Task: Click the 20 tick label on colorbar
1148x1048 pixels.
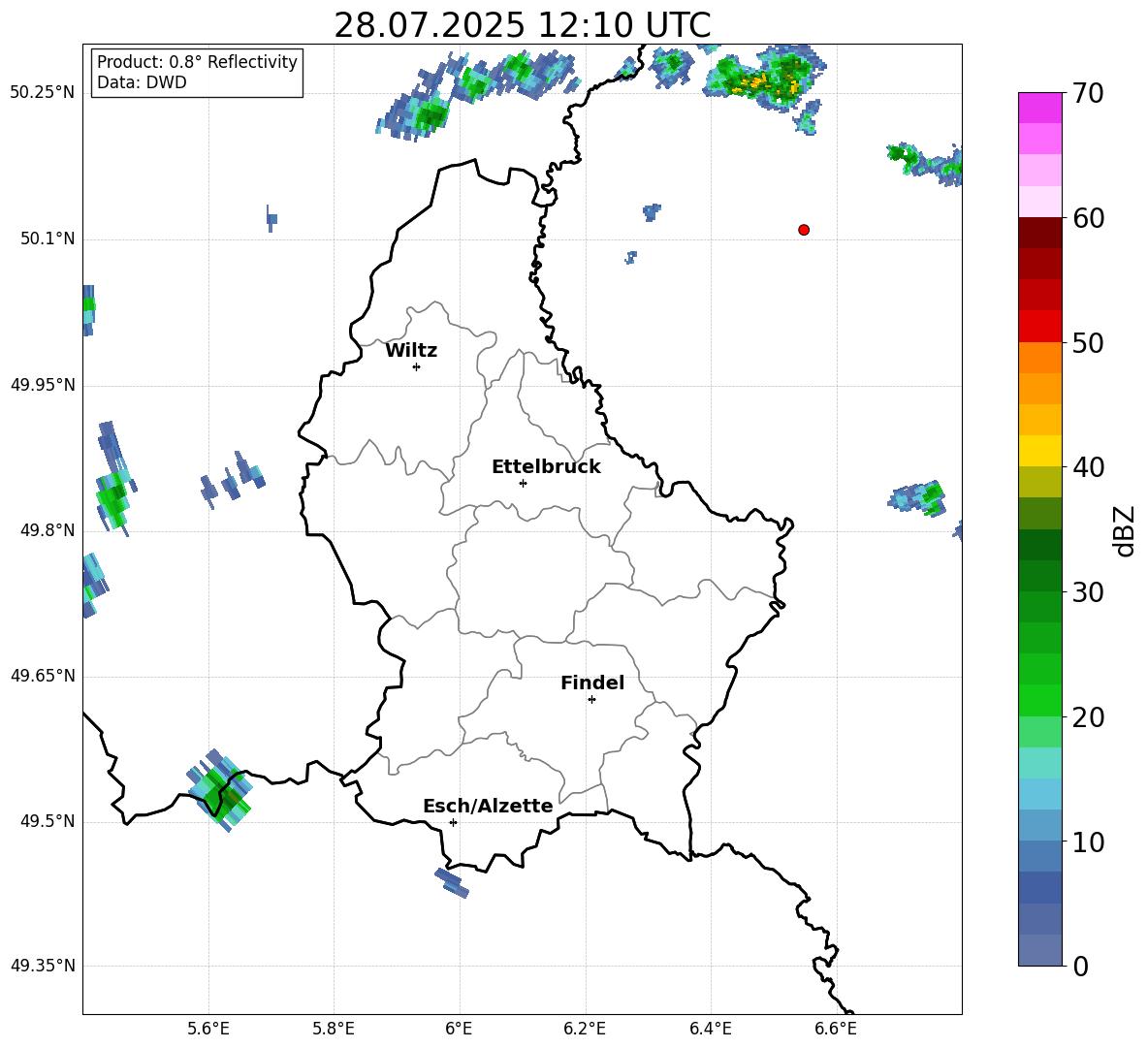Action: (x=1089, y=717)
